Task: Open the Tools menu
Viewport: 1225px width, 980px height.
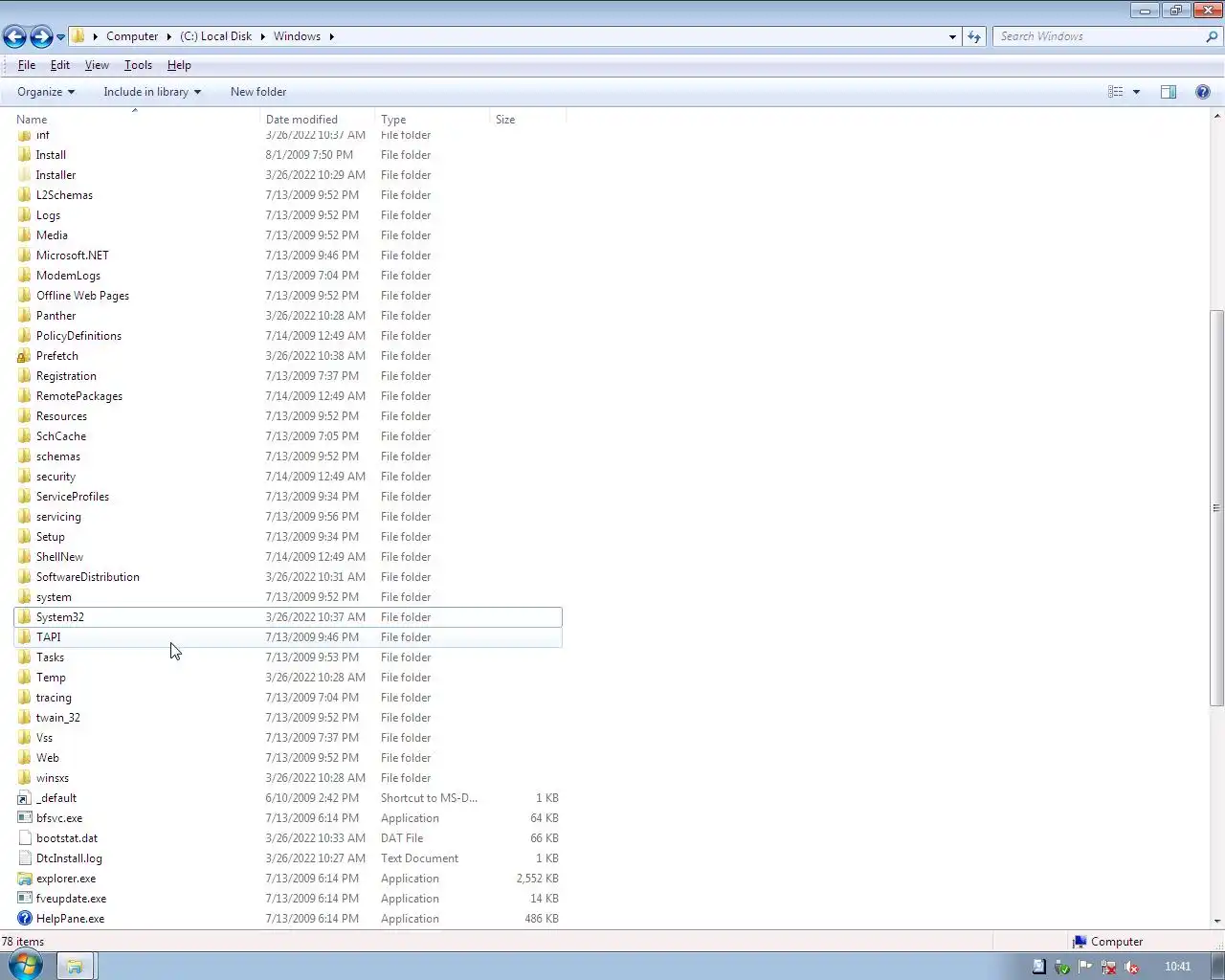Action: (x=138, y=65)
